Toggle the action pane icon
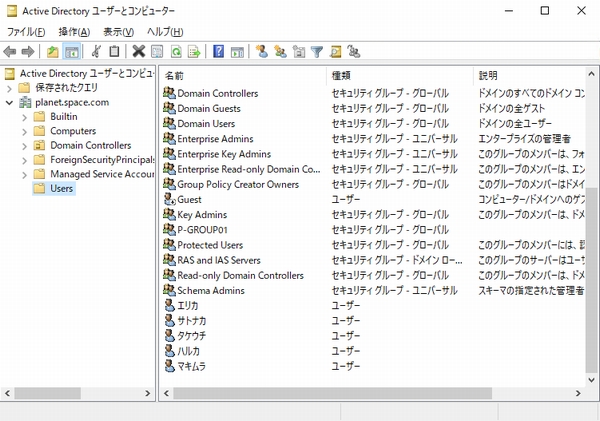The width and height of the screenshot is (600, 421). [237, 51]
